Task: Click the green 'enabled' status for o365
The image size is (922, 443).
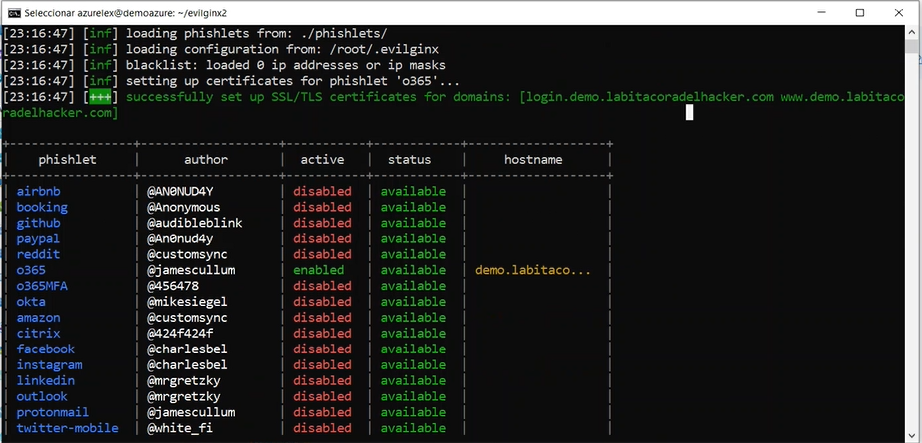Action: click(x=319, y=270)
